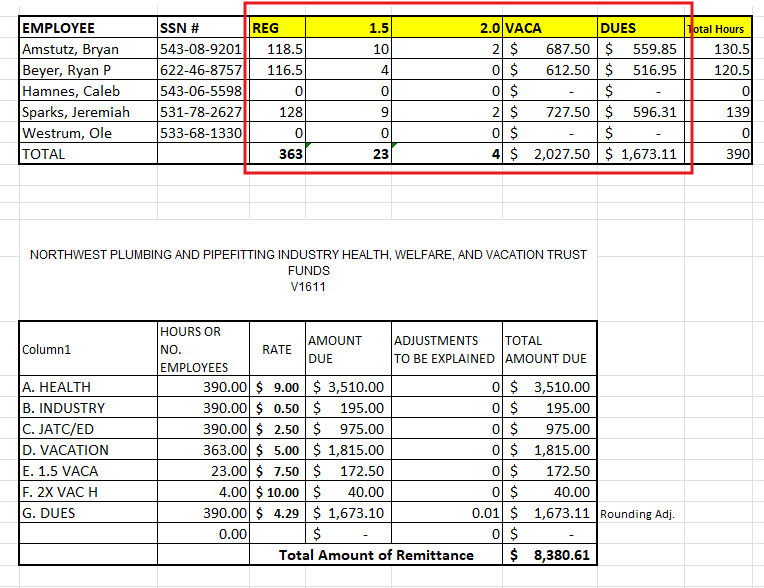Select the Beyer, Ryan P name cell

tap(88, 70)
